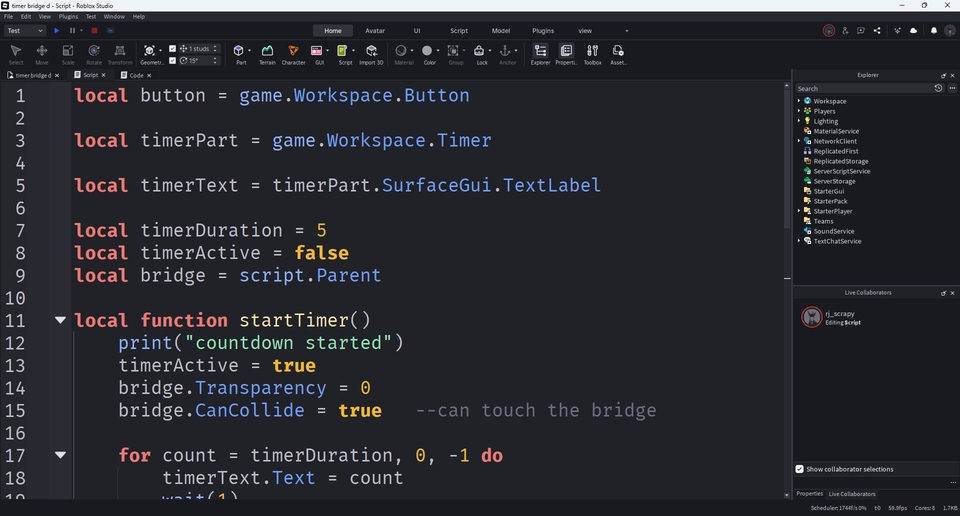Click the Part insert icon
Image resolution: width=960 pixels, height=516 pixels.
(x=241, y=52)
